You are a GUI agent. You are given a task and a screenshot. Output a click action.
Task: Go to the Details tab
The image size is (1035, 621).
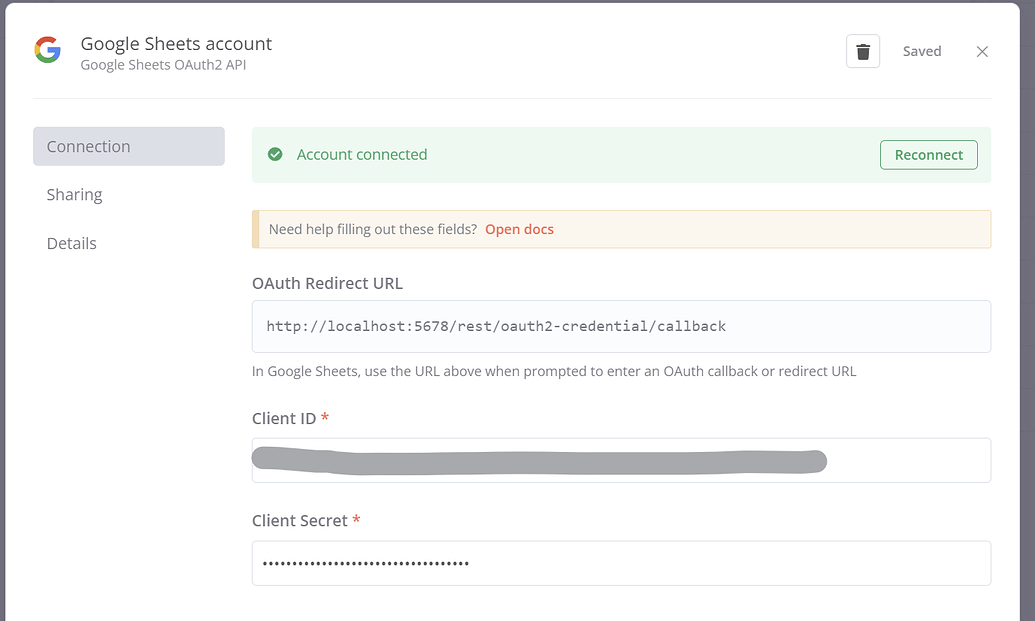tap(72, 244)
